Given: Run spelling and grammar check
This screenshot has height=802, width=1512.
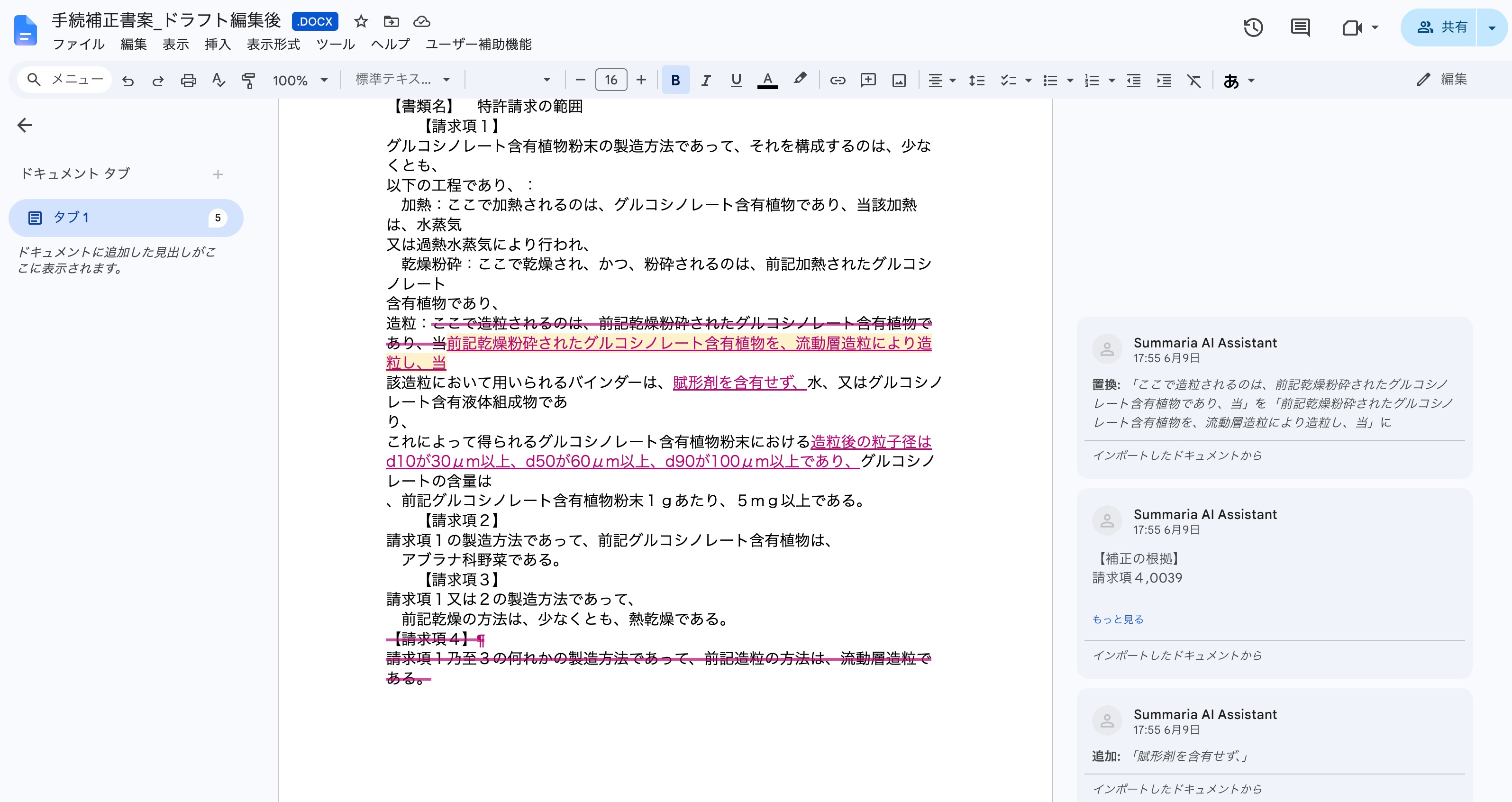Looking at the screenshot, I should coord(219,81).
